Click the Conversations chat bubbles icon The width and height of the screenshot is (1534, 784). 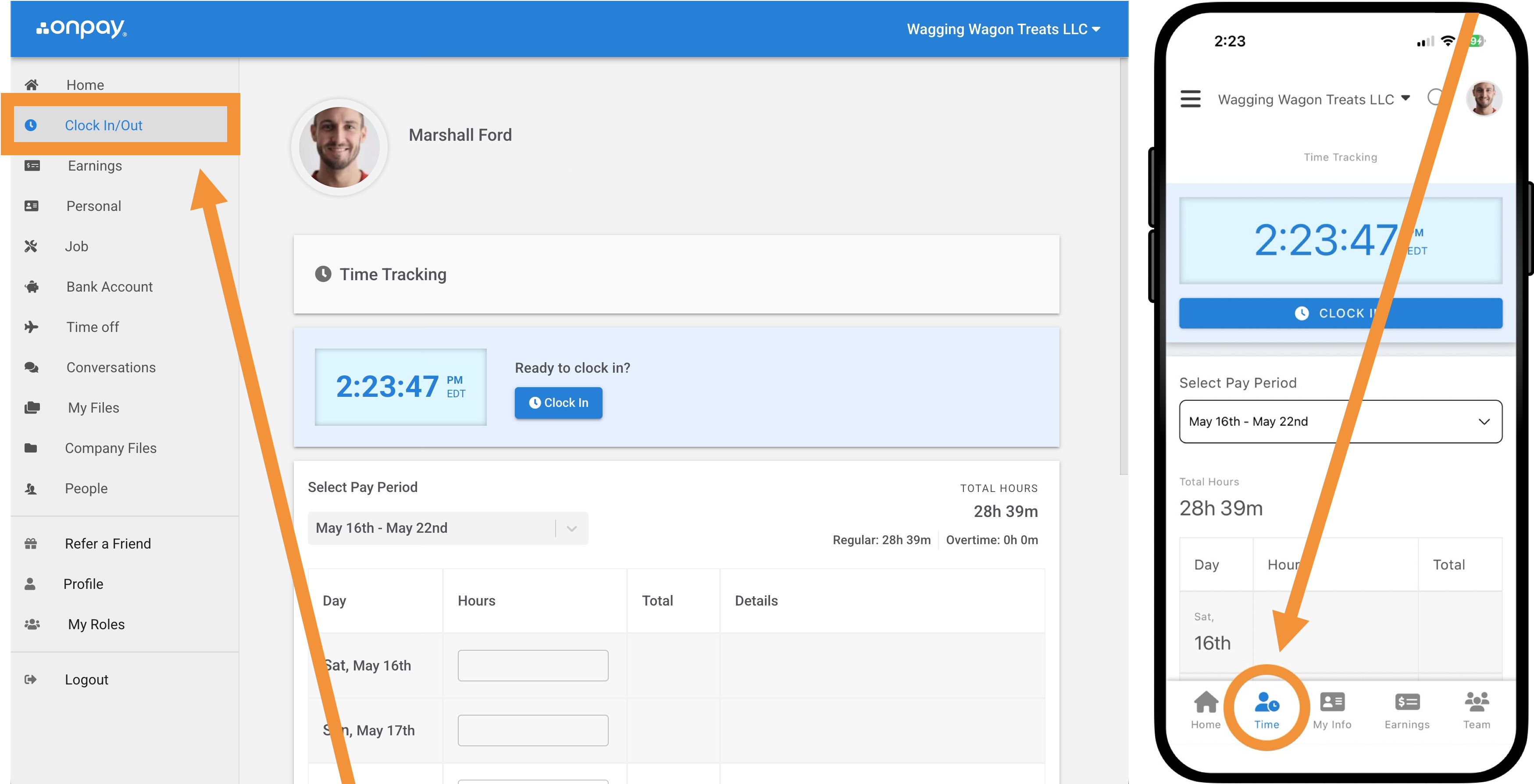[x=32, y=367]
